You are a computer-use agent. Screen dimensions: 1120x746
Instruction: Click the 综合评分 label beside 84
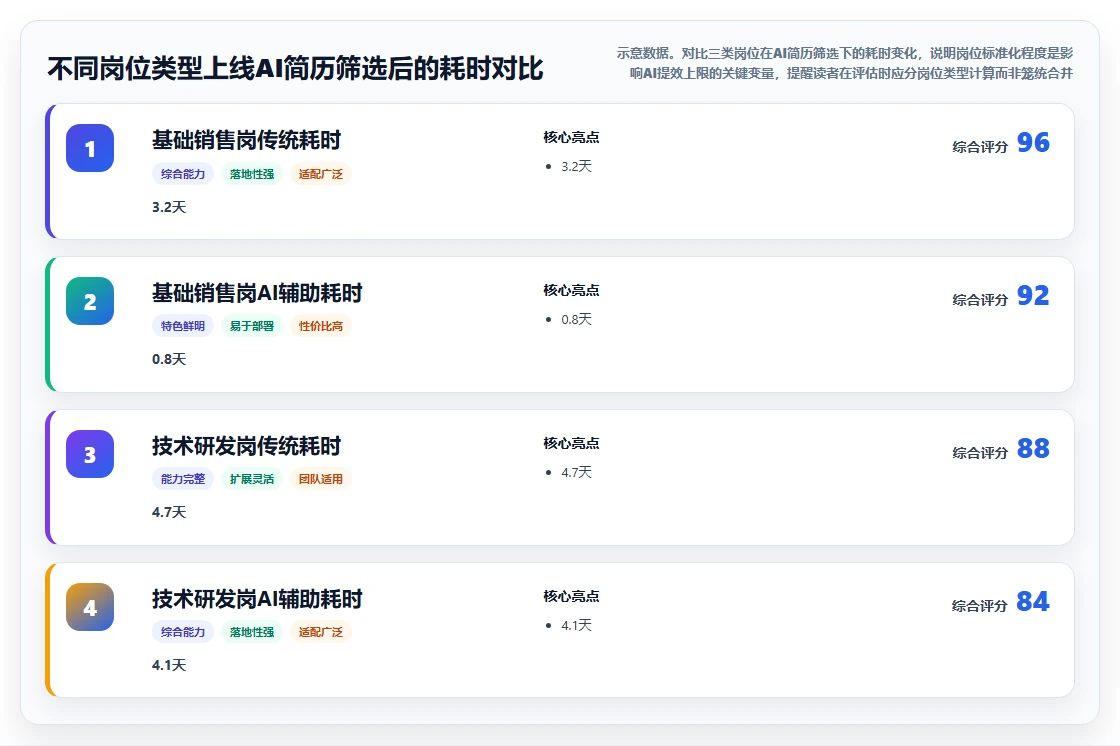point(980,606)
